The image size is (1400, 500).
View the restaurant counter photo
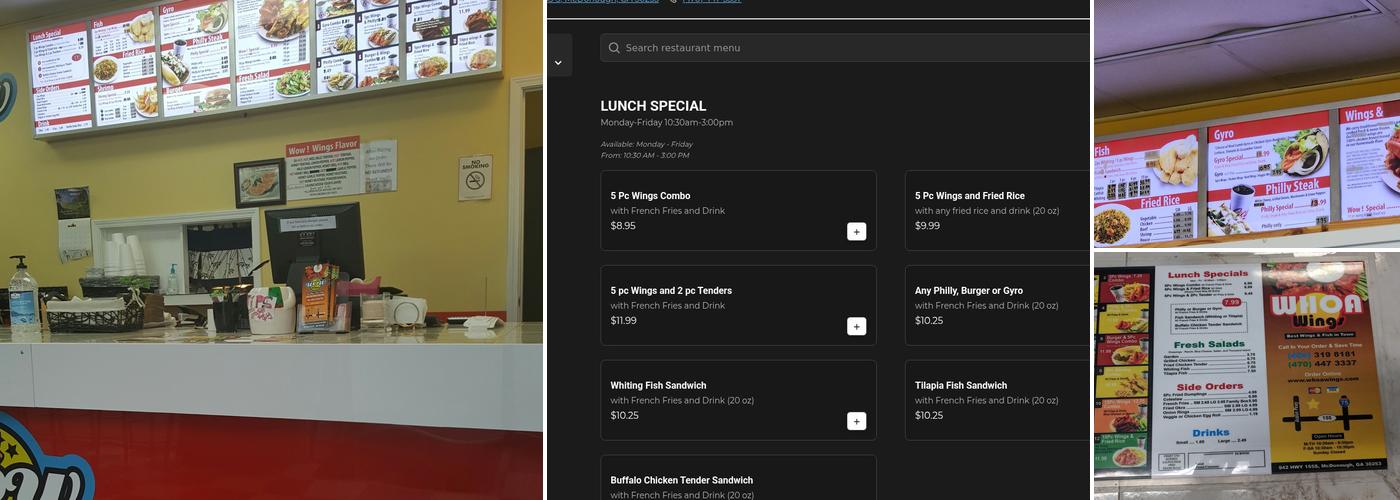coord(271,250)
